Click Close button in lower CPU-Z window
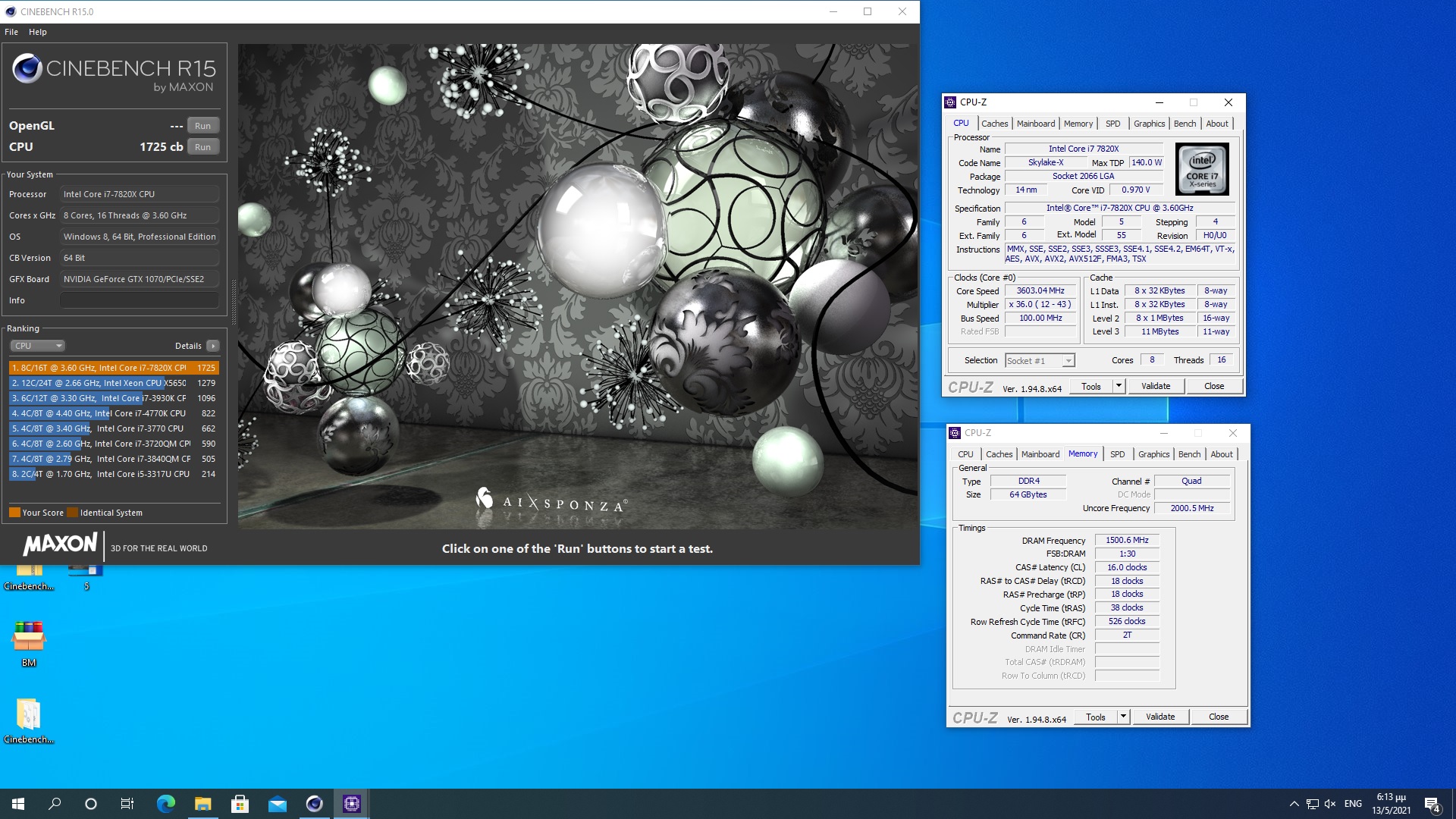The image size is (1456, 819). (x=1218, y=717)
